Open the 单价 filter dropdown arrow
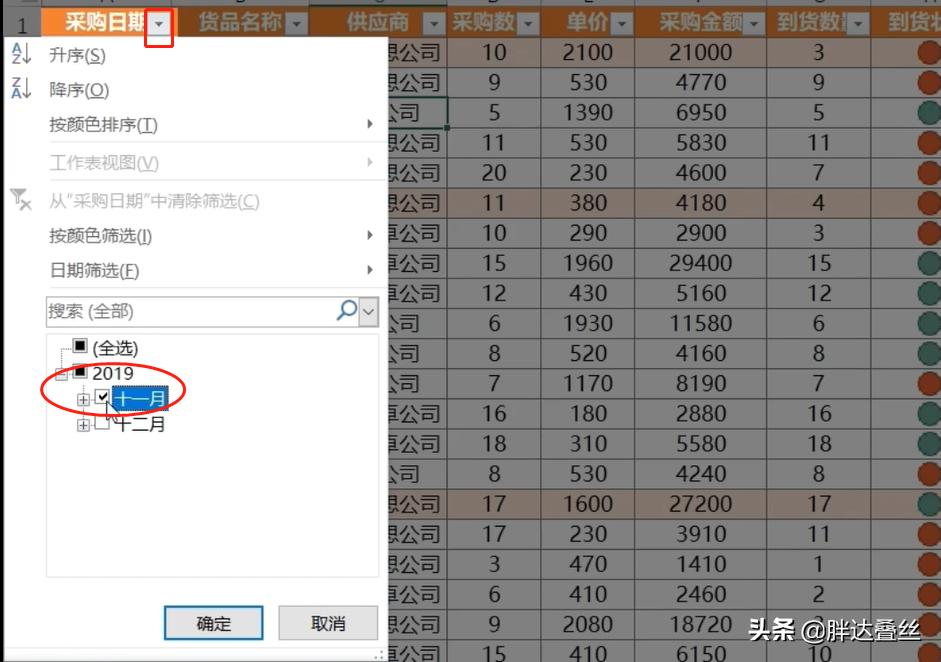The image size is (941, 662). (622, 25)
